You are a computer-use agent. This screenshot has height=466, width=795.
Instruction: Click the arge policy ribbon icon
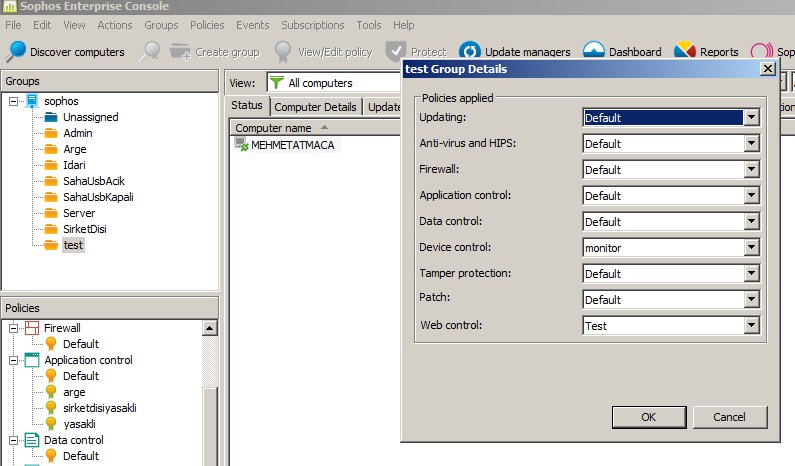coord(51,391)
